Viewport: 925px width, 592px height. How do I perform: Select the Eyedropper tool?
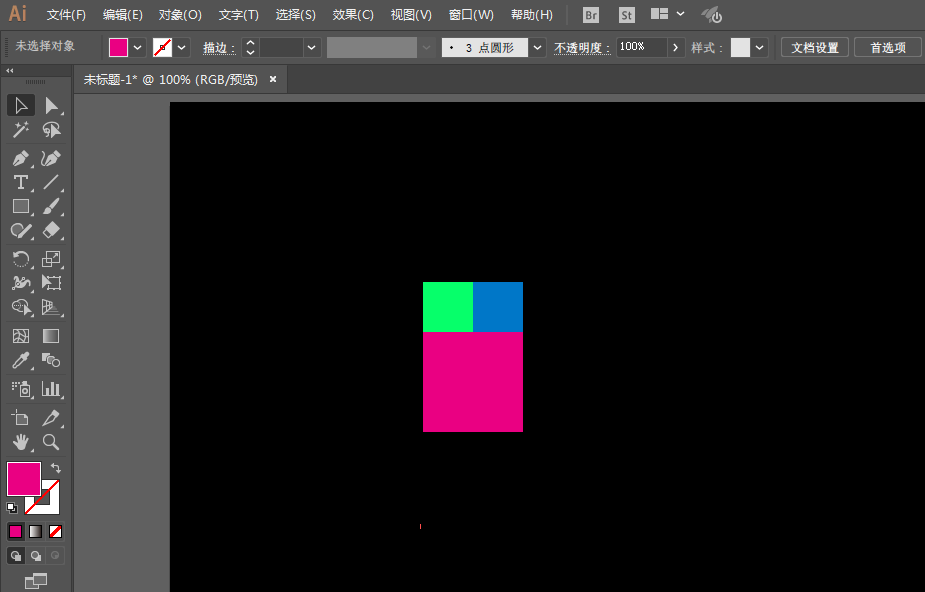pyautogui.click(x=20, y=360)
